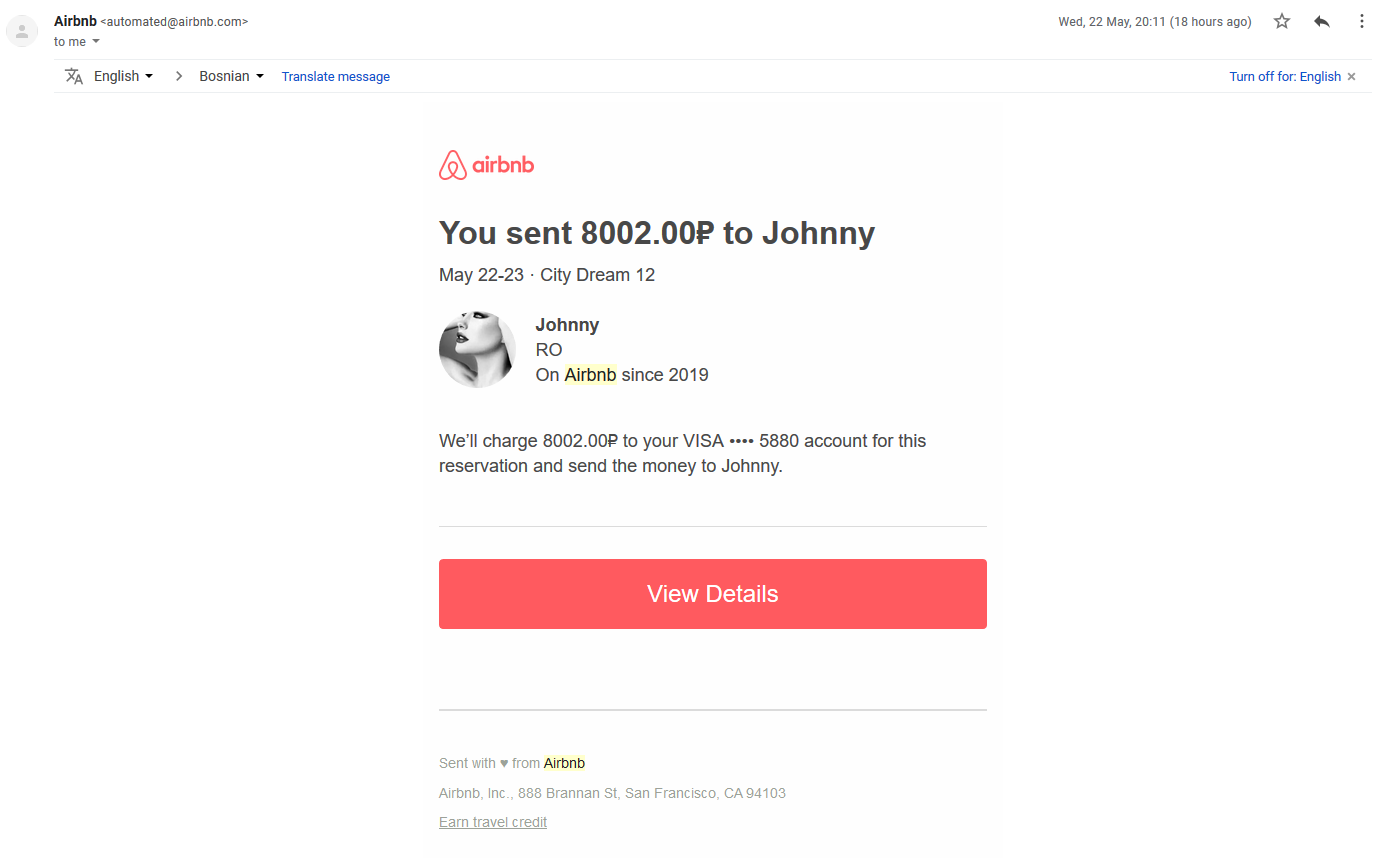The height and width of the screenshot is (858, 1381).
Task: Open the English source language dropdown
Action: click(x=123, y=76)
